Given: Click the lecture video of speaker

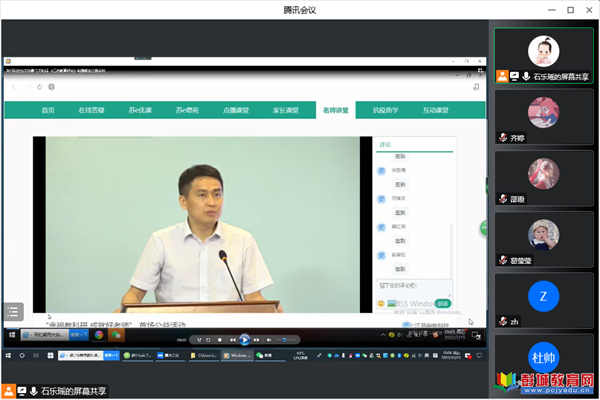Looking at the screenshot, I should (202, 225).
